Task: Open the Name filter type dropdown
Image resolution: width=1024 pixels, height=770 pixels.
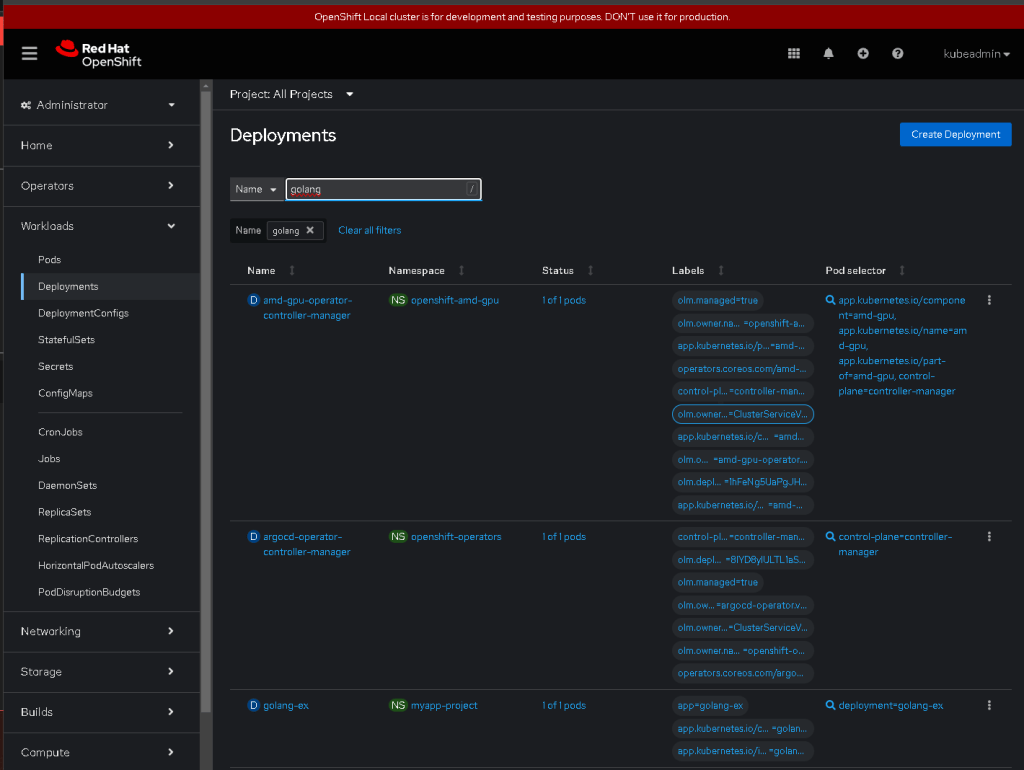Action: point(256,189)
